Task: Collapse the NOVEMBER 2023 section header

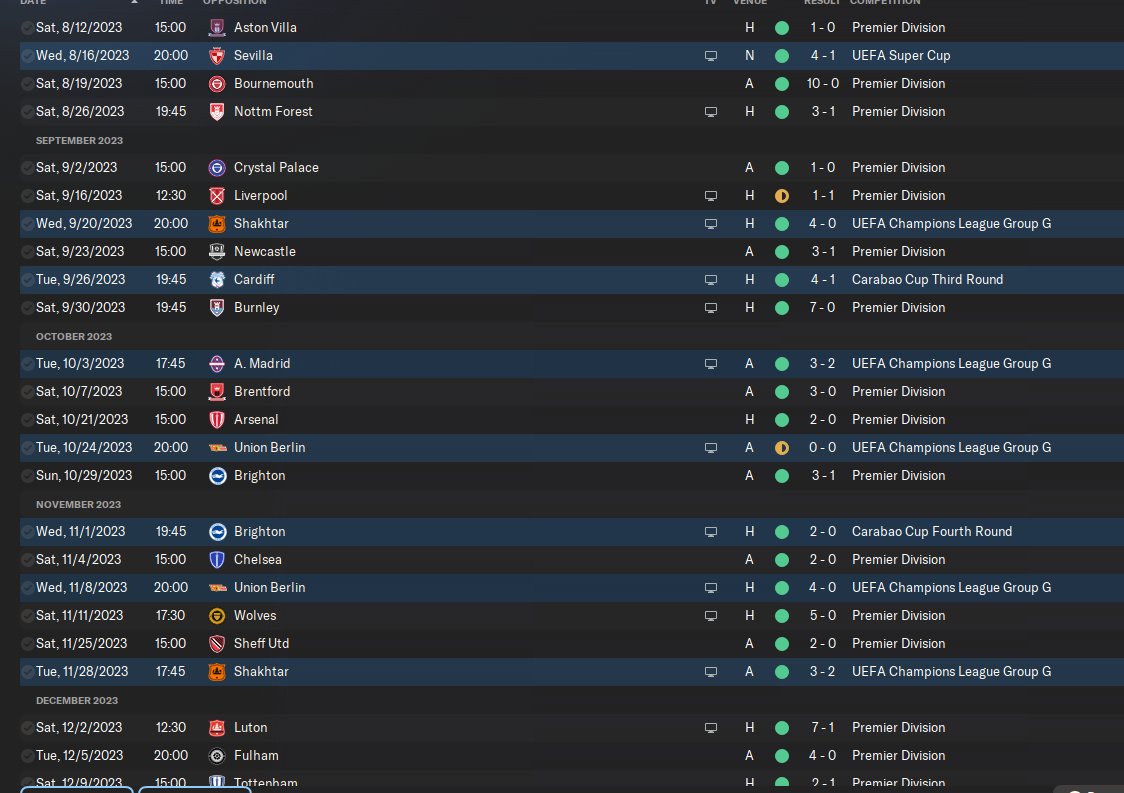Action: point(78,505)
